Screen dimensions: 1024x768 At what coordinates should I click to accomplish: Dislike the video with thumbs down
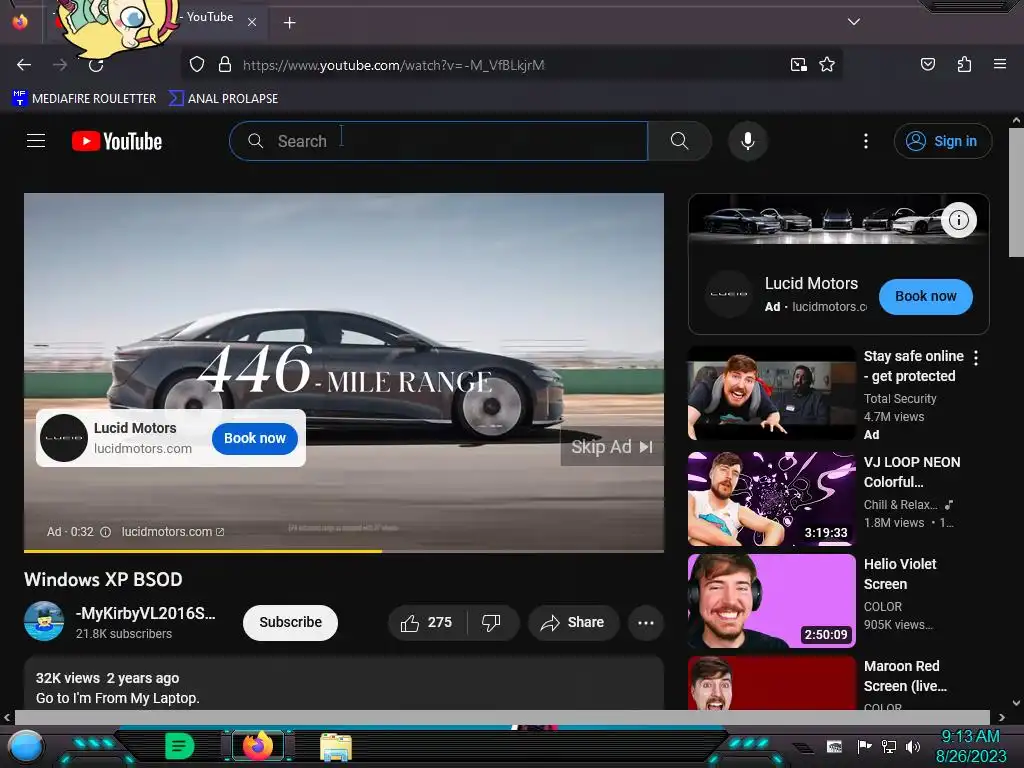pos(492,623)
